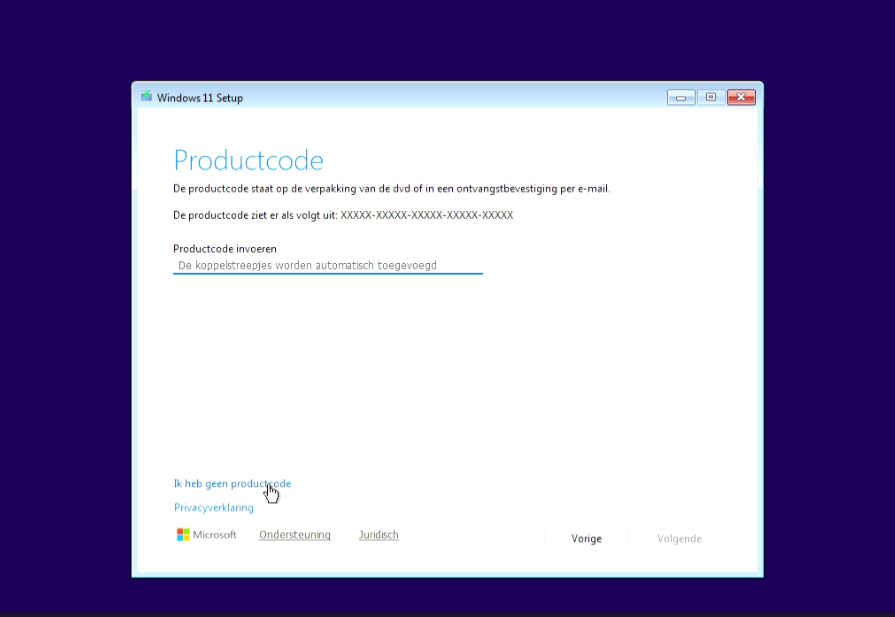The width and height of the screenshot is (895, 617).
Task: Close the Windows 11 Setup dialog
Action: click(741, 98)
